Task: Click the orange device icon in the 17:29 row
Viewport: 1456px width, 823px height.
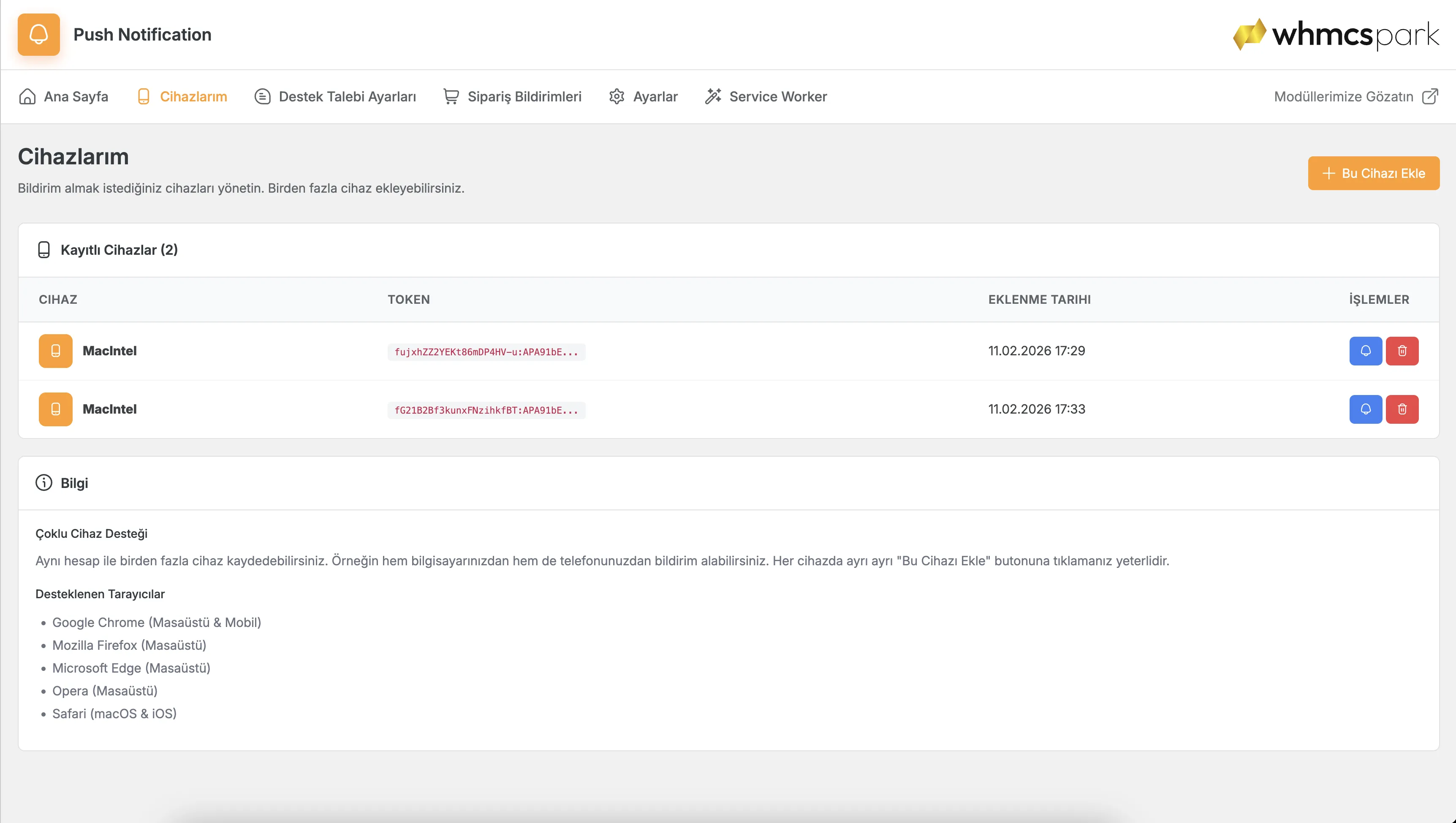Action: click(x=55, y=351)
